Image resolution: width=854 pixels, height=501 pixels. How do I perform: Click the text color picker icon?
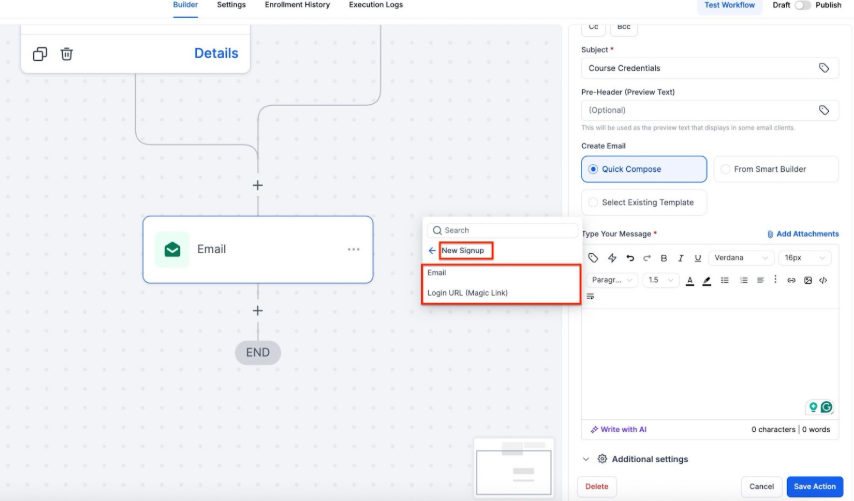click(690, 280)
